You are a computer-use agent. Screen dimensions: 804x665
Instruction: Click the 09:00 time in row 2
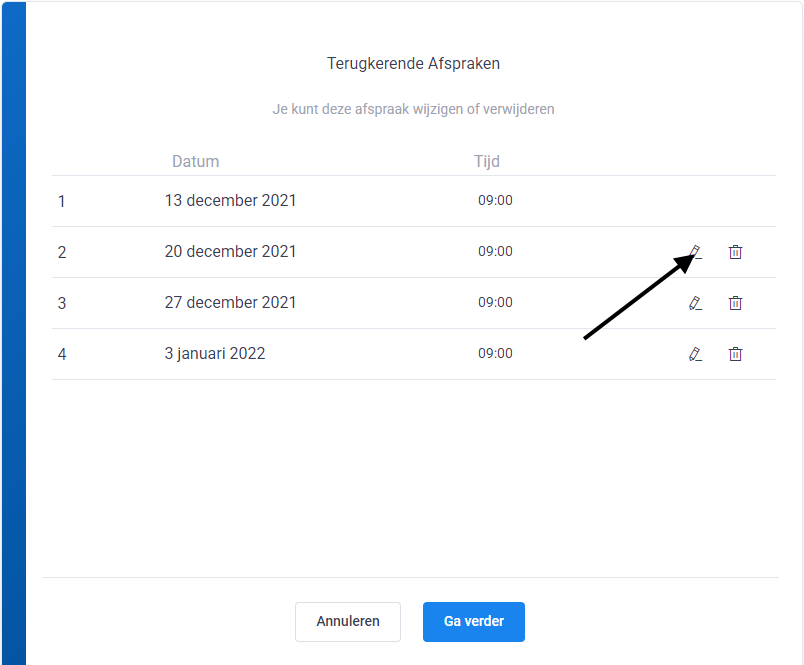495,251
